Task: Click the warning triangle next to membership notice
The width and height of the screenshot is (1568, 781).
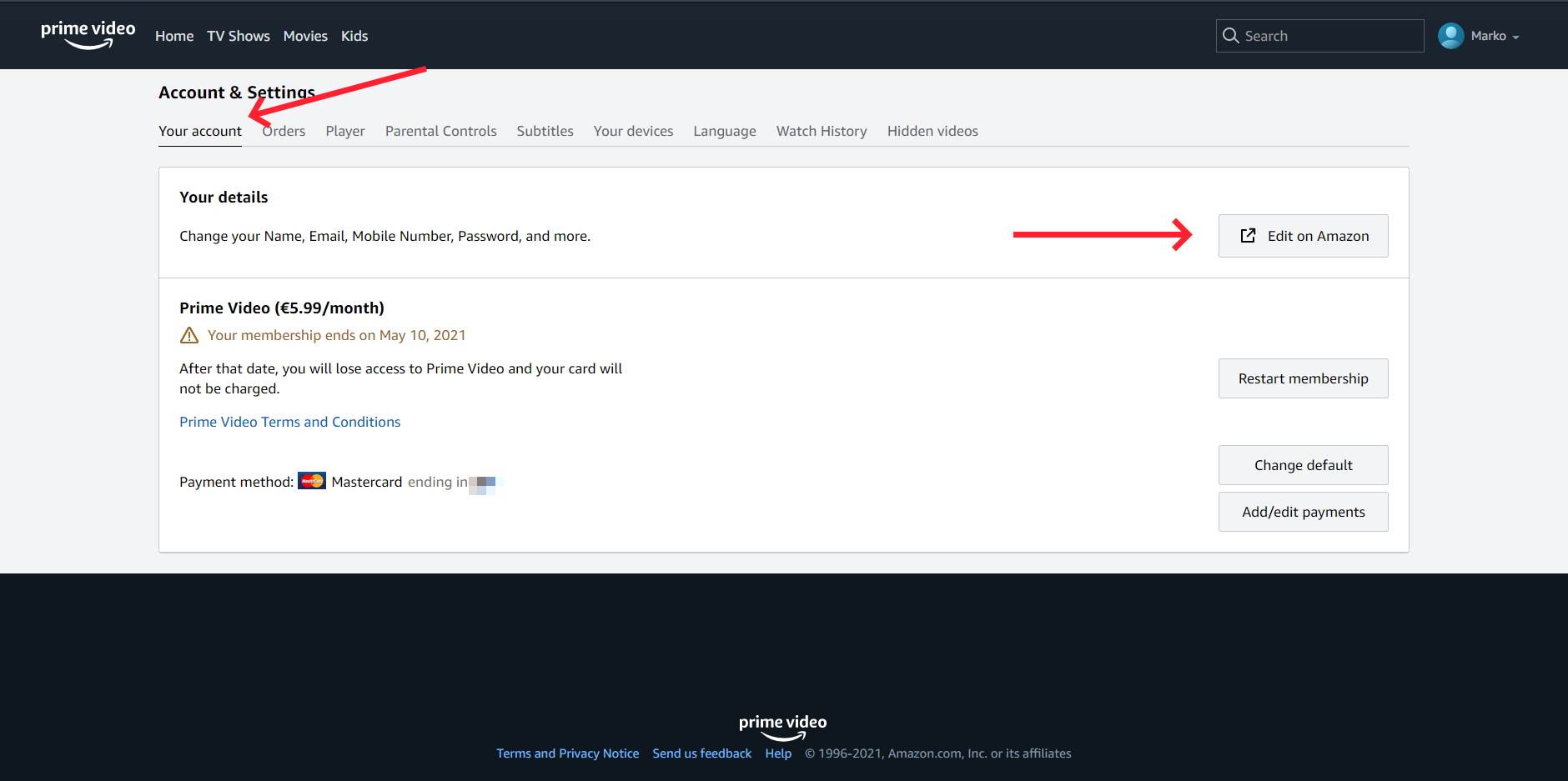Action: [x=188, y=335]
